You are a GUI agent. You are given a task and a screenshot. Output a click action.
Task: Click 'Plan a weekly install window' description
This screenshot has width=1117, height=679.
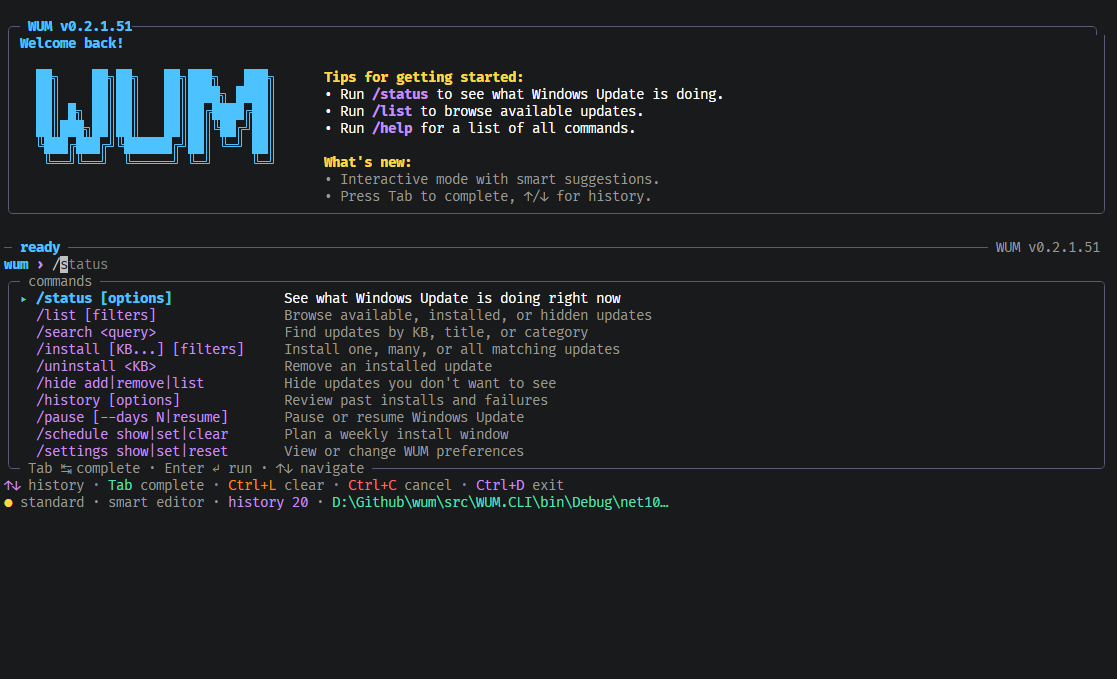pyautogui.click(x=396, y=435)
